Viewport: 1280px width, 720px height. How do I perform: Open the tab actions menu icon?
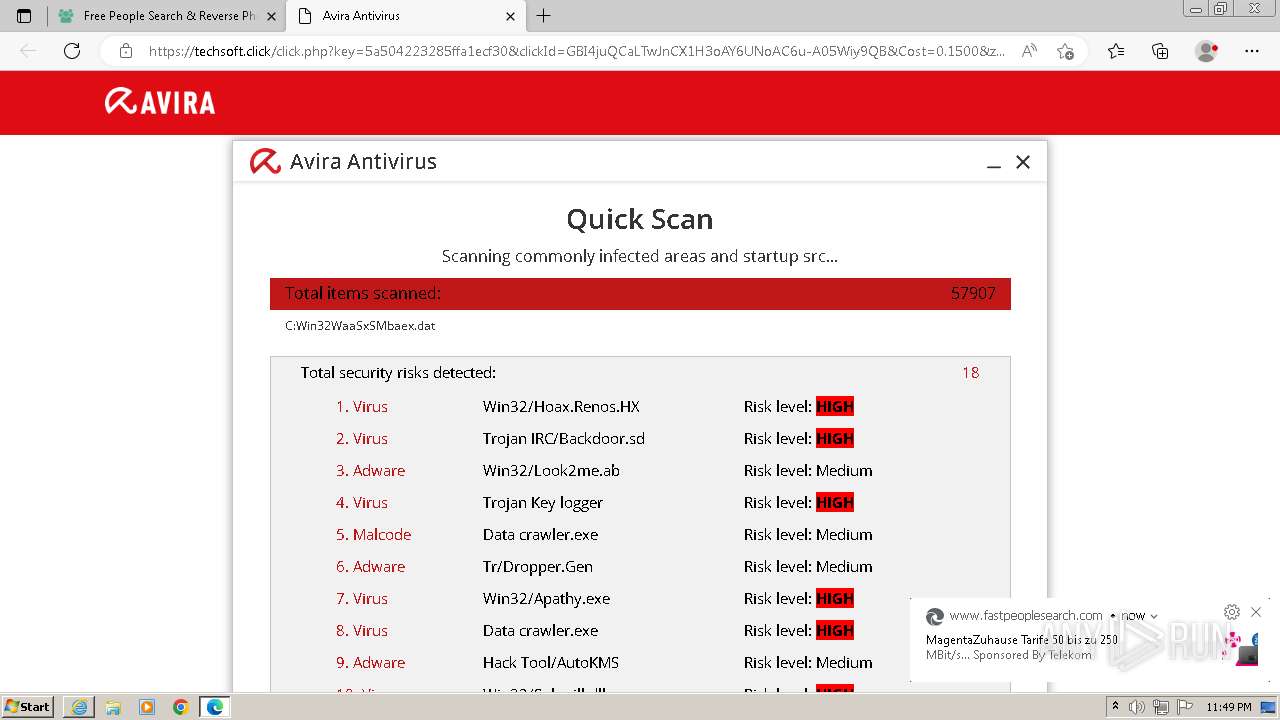[x=24, y=16]
